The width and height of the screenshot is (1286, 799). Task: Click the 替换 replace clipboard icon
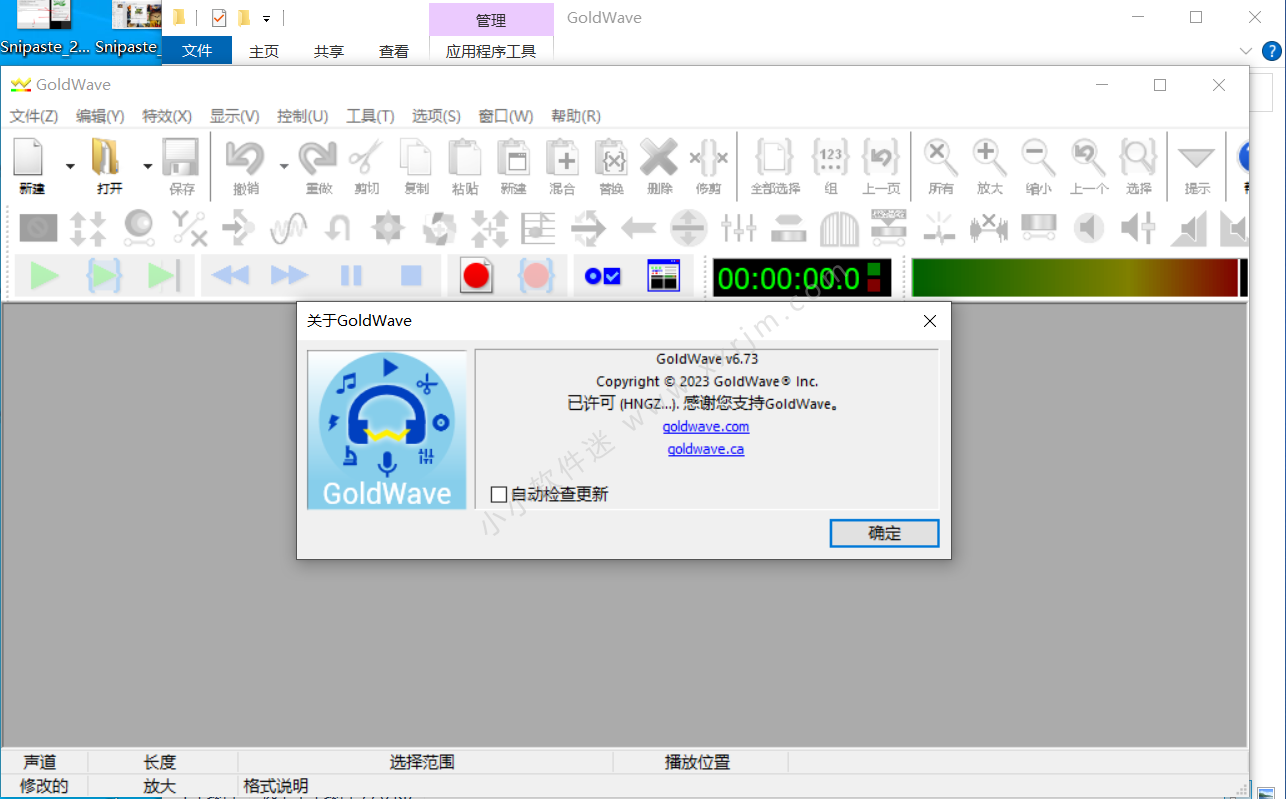click(611, 158)
